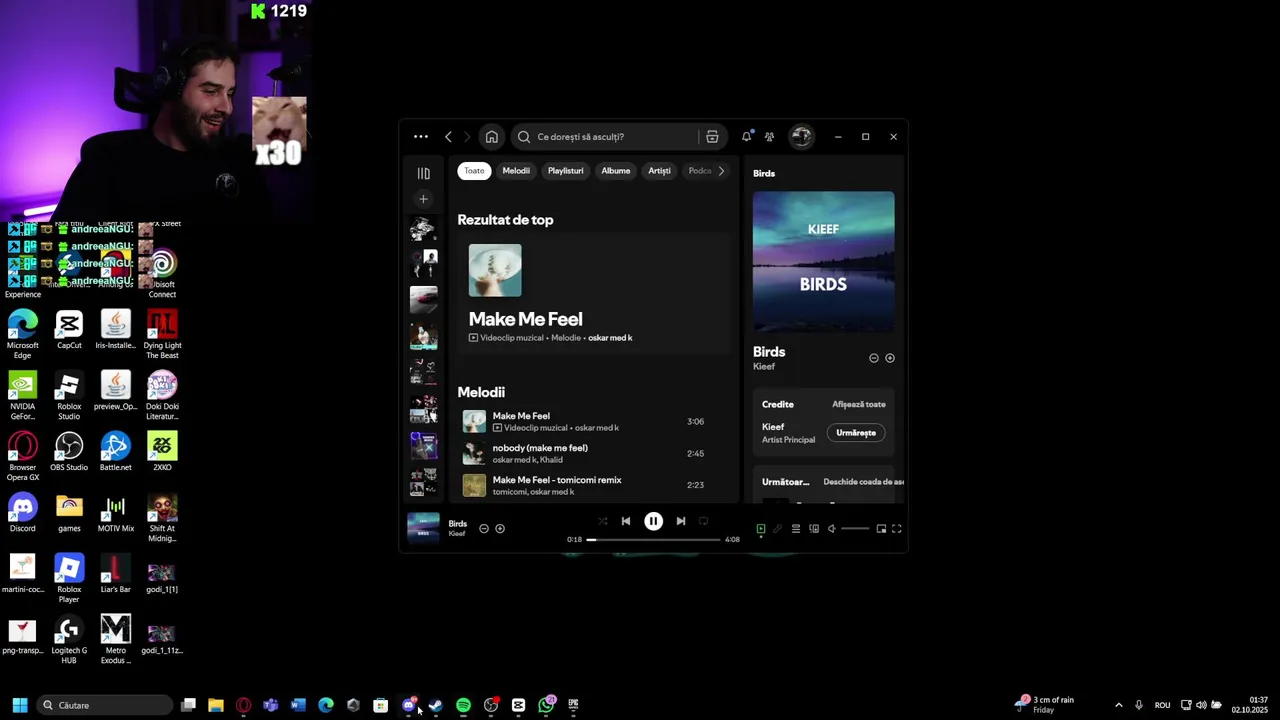The width and height of the screenshot is (1280, 720).
Task: Hide Birds using minus icon in player bar
Action: click(x=484, y=529)
